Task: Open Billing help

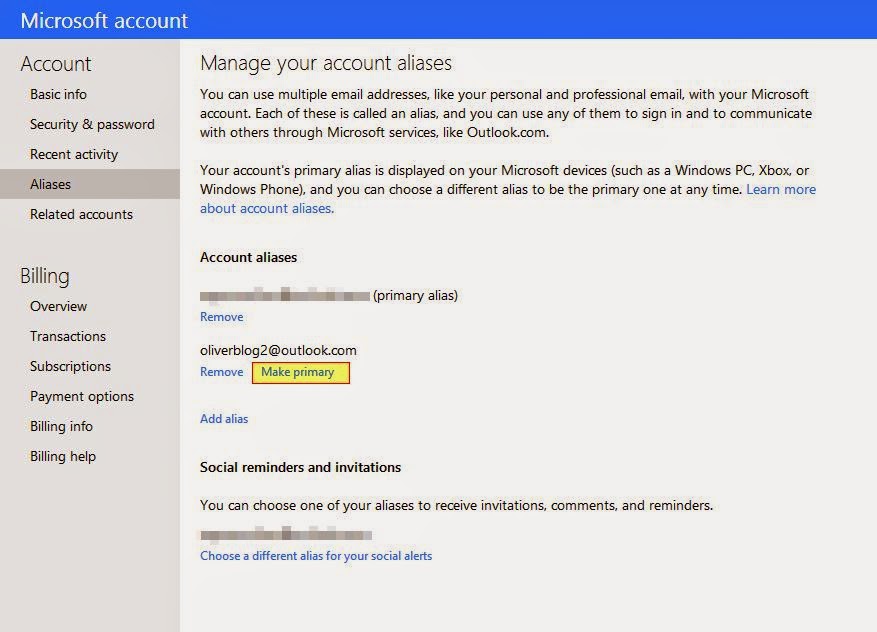Action: pos(63,456)
